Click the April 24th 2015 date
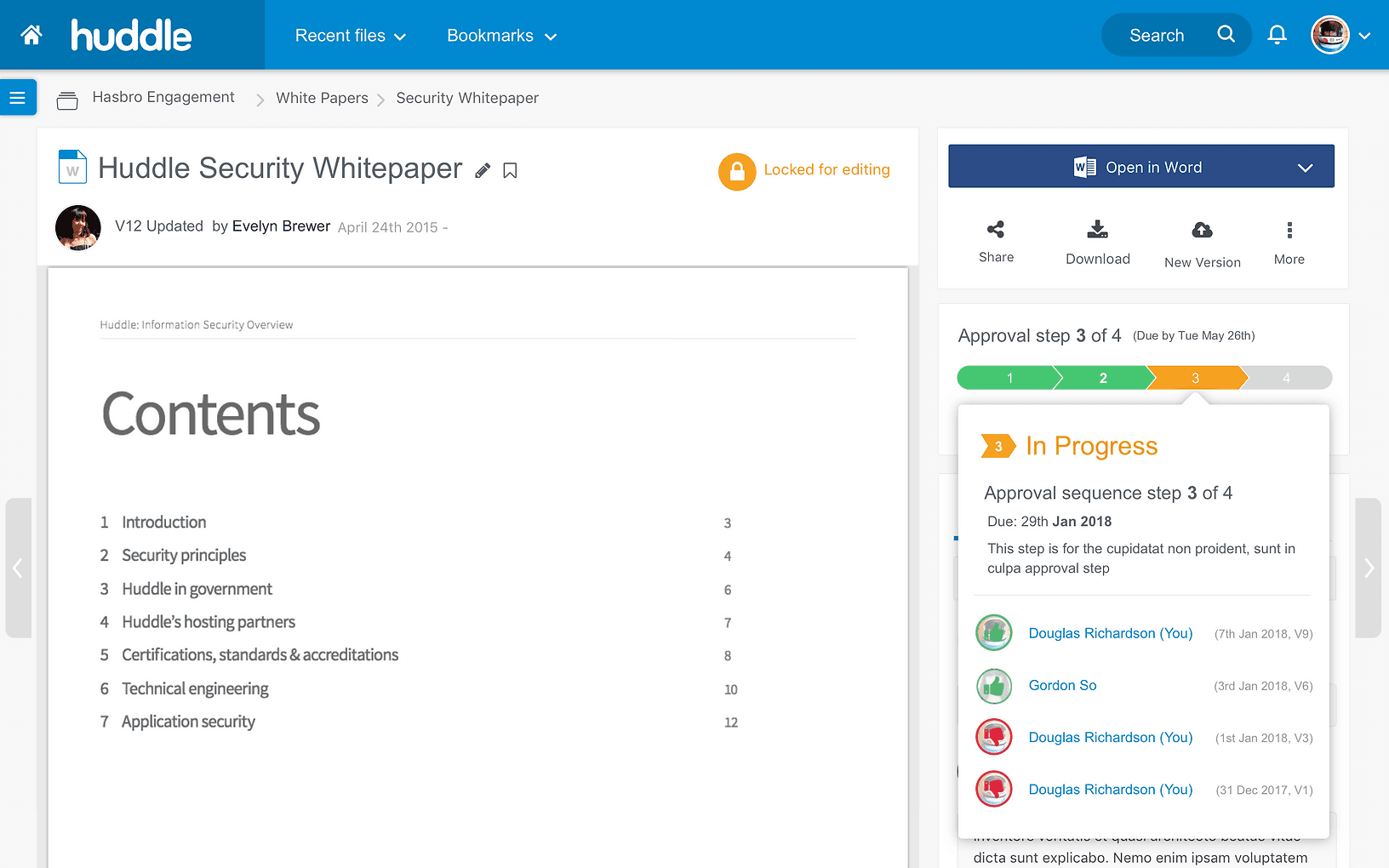This screenshot has height=868, width=1389. [388, 227]
